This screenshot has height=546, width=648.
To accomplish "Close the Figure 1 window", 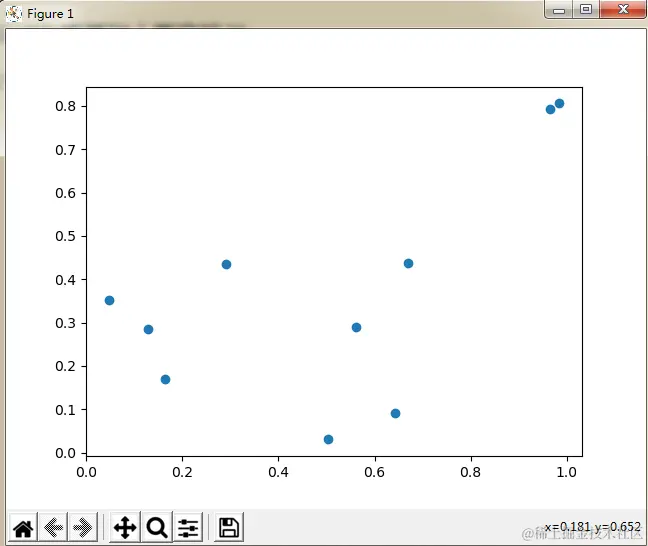I will coord(623,10).
